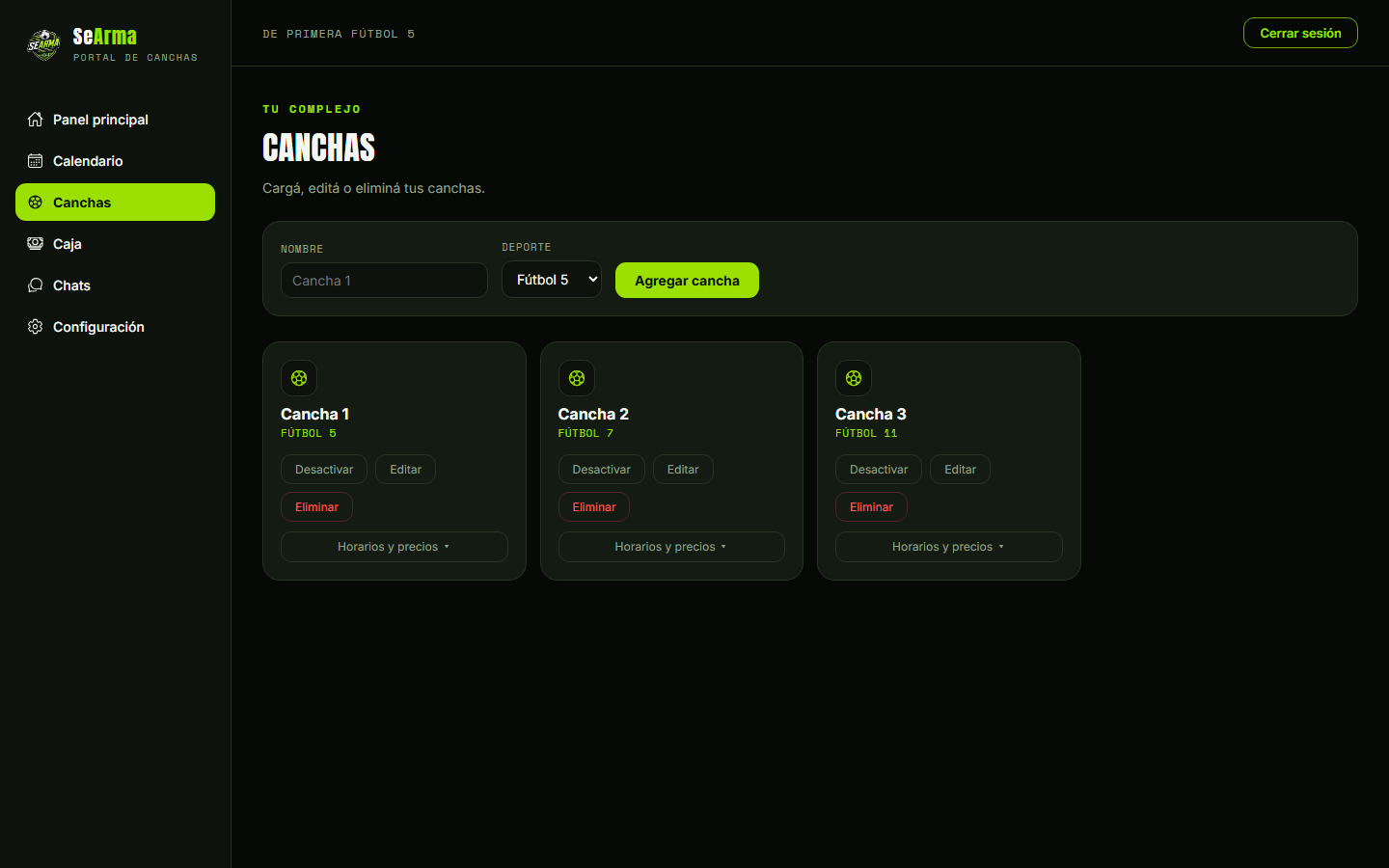Expand Horarios y precios for Cancha 2
The height and width of the screenshot is (868, 1389).
pyautogui.click(x=671, y=547)
